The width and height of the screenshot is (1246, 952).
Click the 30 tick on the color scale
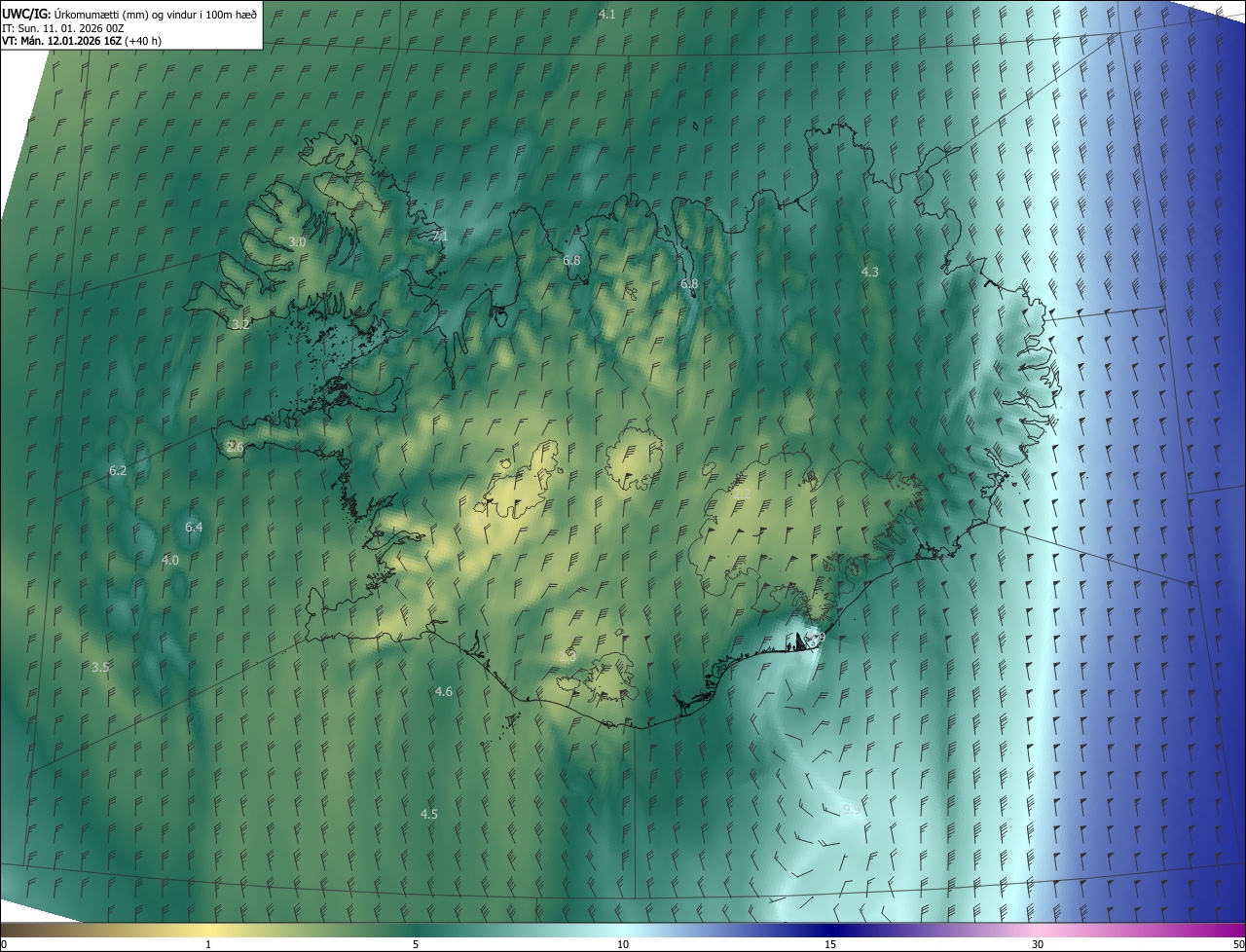click(1038, 945)
